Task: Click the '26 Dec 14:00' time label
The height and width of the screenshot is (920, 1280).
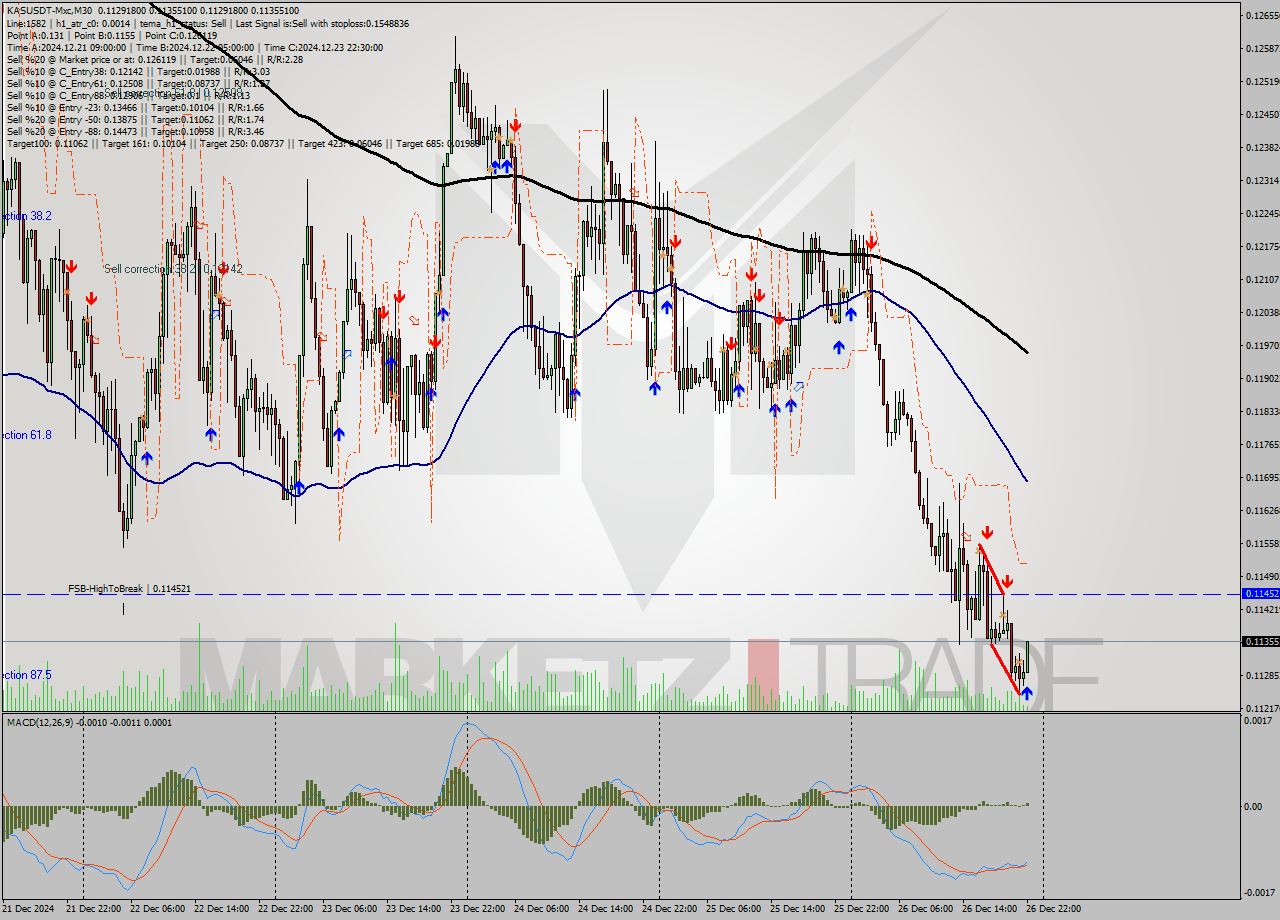Action: [989, 908]
